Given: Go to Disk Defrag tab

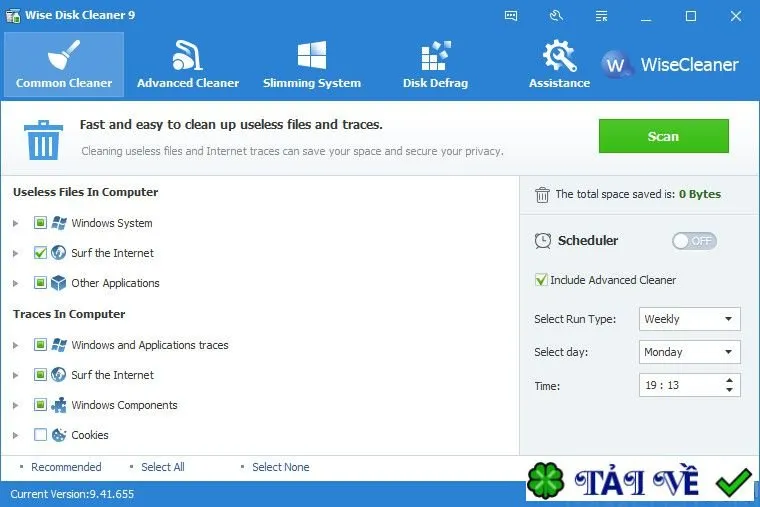Looking at the screenshot, I should 435,64.
